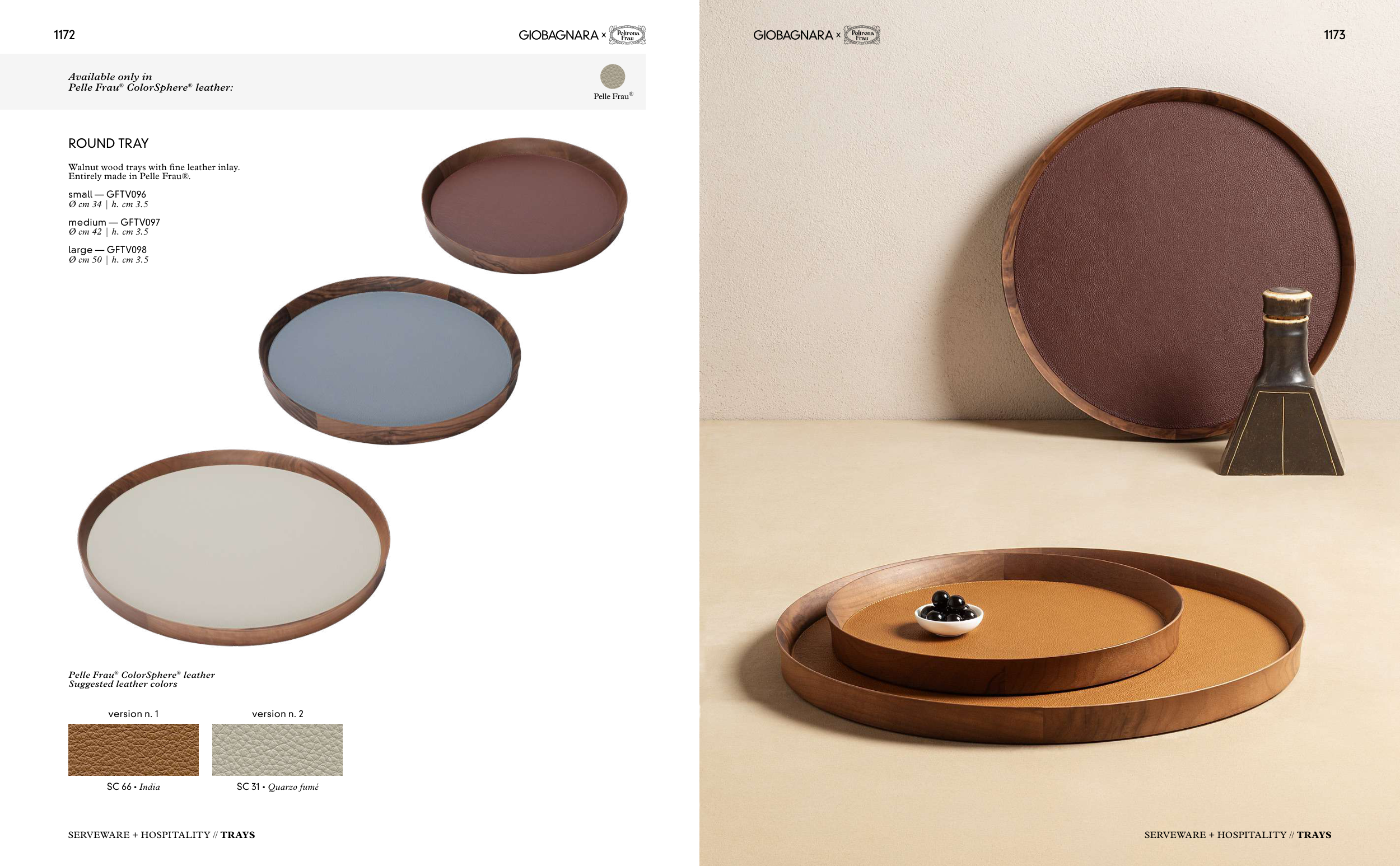The width and height of the screenshot is (1400, 866).
Task: Click the Giobagnara logo on right page
Action: pos(794,35)
